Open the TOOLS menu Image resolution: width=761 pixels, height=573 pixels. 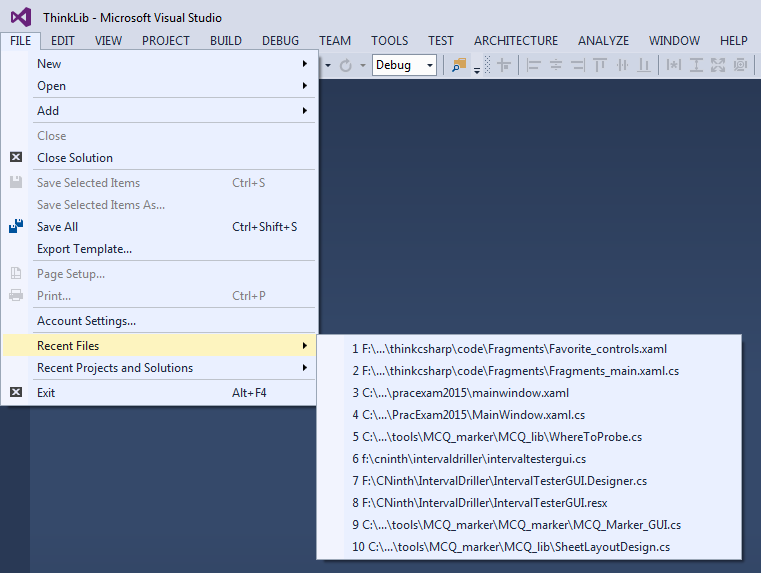click(390, 41)
